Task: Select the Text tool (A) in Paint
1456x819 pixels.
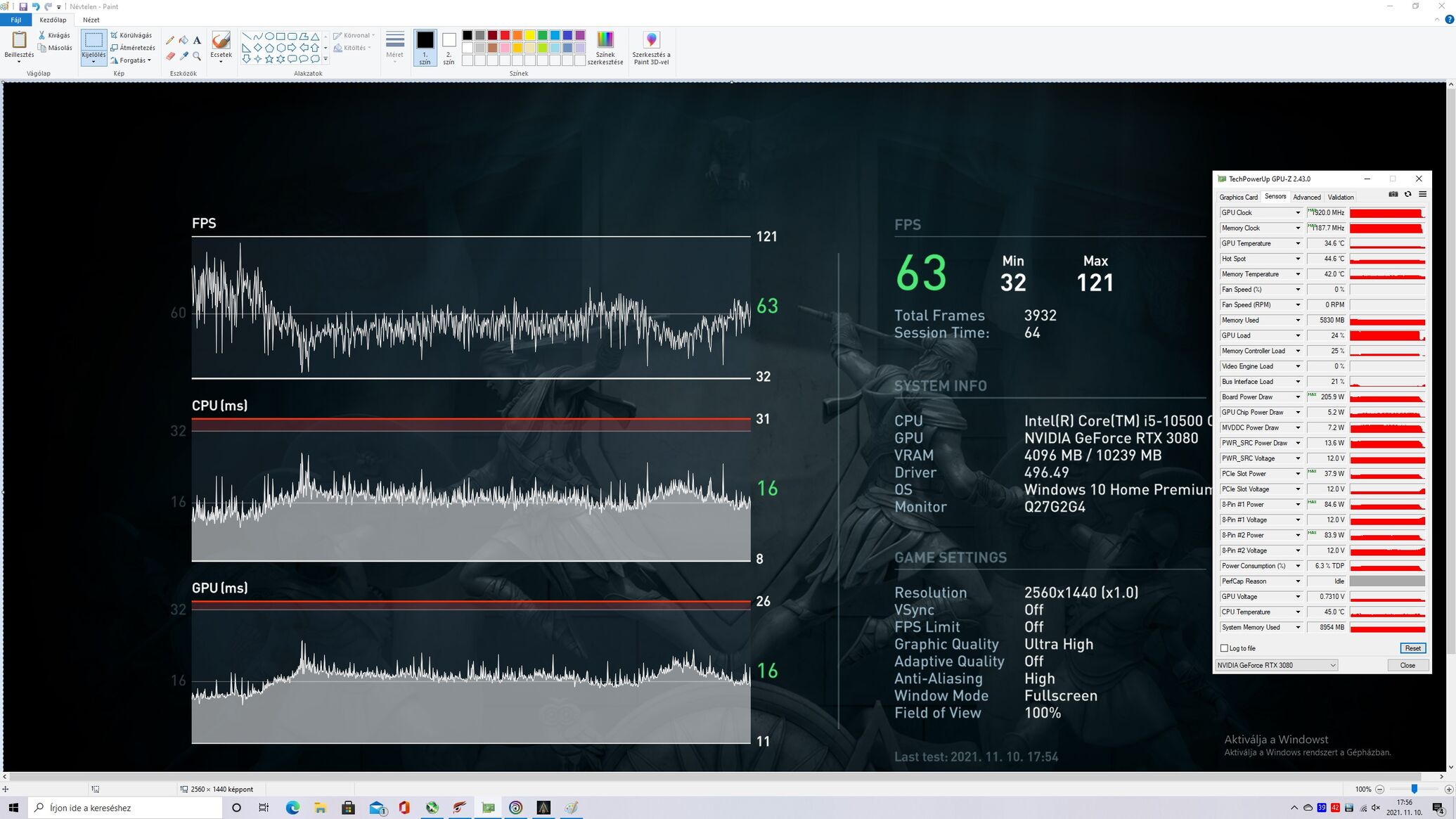Action: [x=197, y=40]
